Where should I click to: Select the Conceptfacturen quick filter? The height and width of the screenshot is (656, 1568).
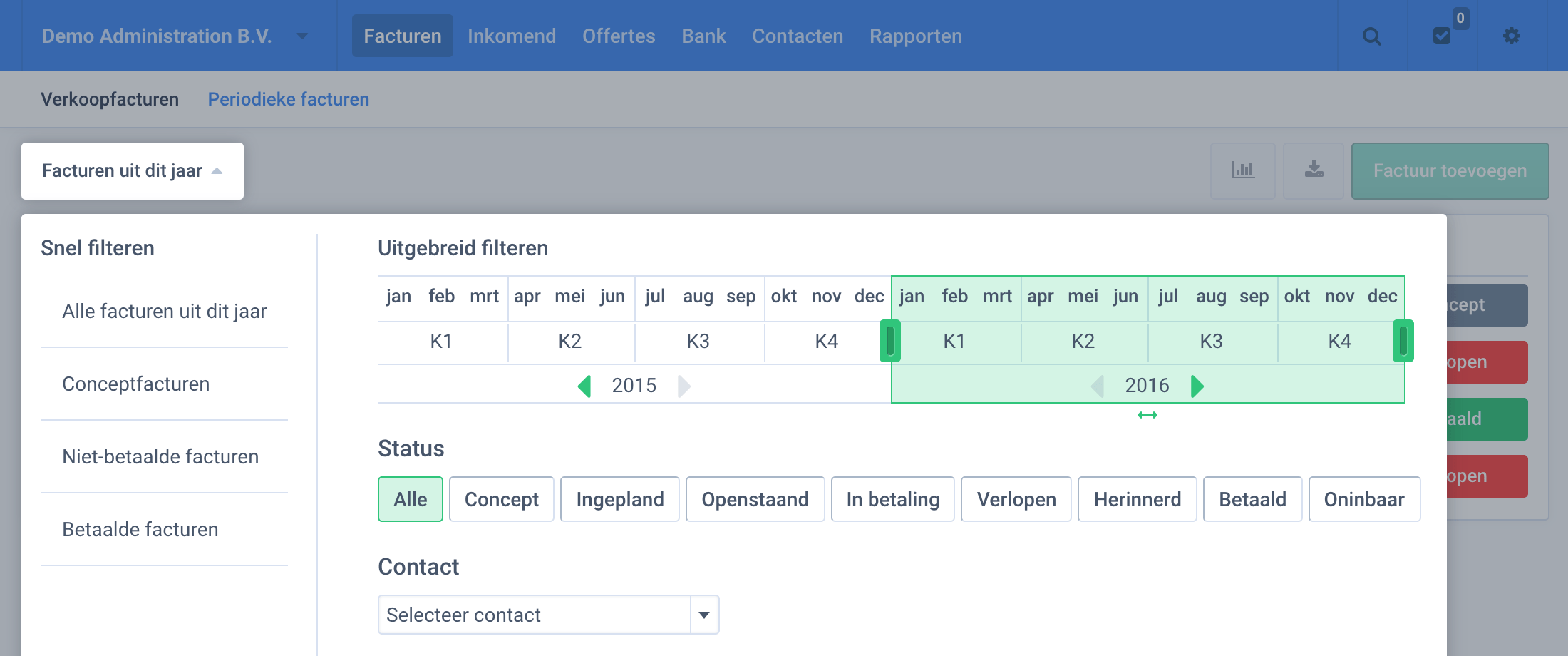coord(136,384)
